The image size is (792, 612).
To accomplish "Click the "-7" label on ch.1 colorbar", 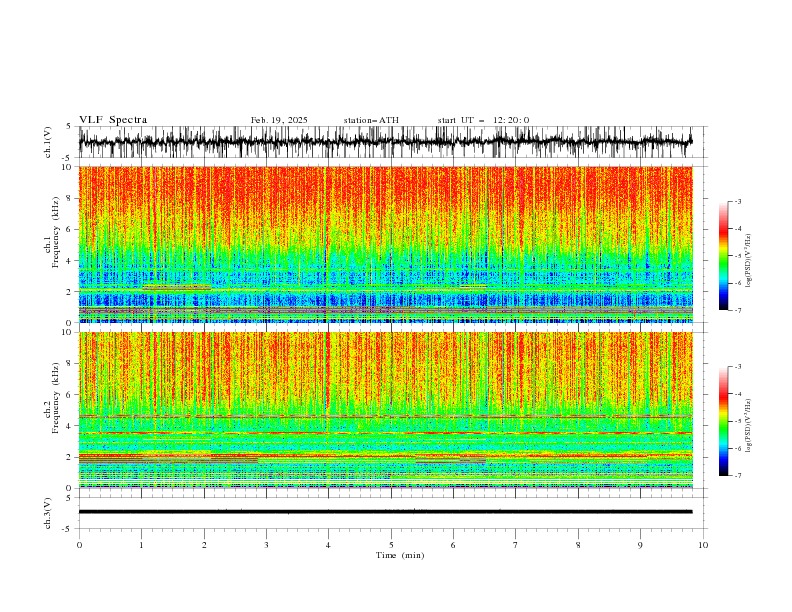I will 737,310.
